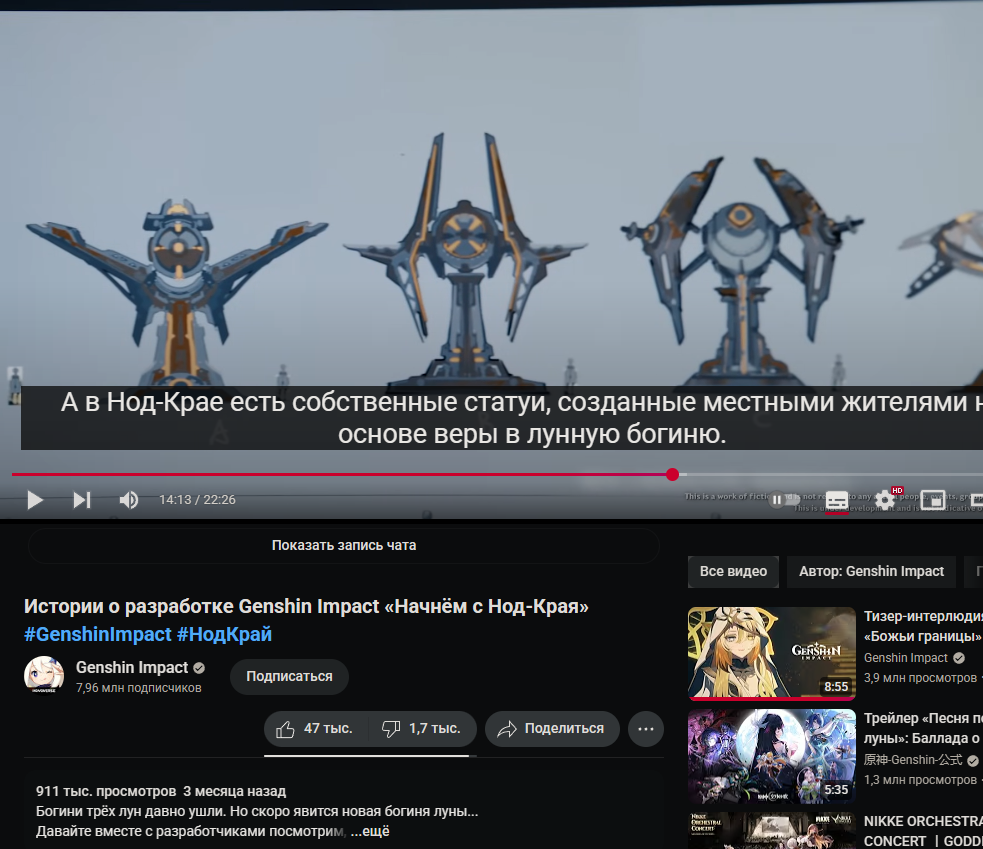Open the NIKKE ORCHESTRA CONCERT title
This screenshot has height=849, width=983.
click(x=923, y=831)
